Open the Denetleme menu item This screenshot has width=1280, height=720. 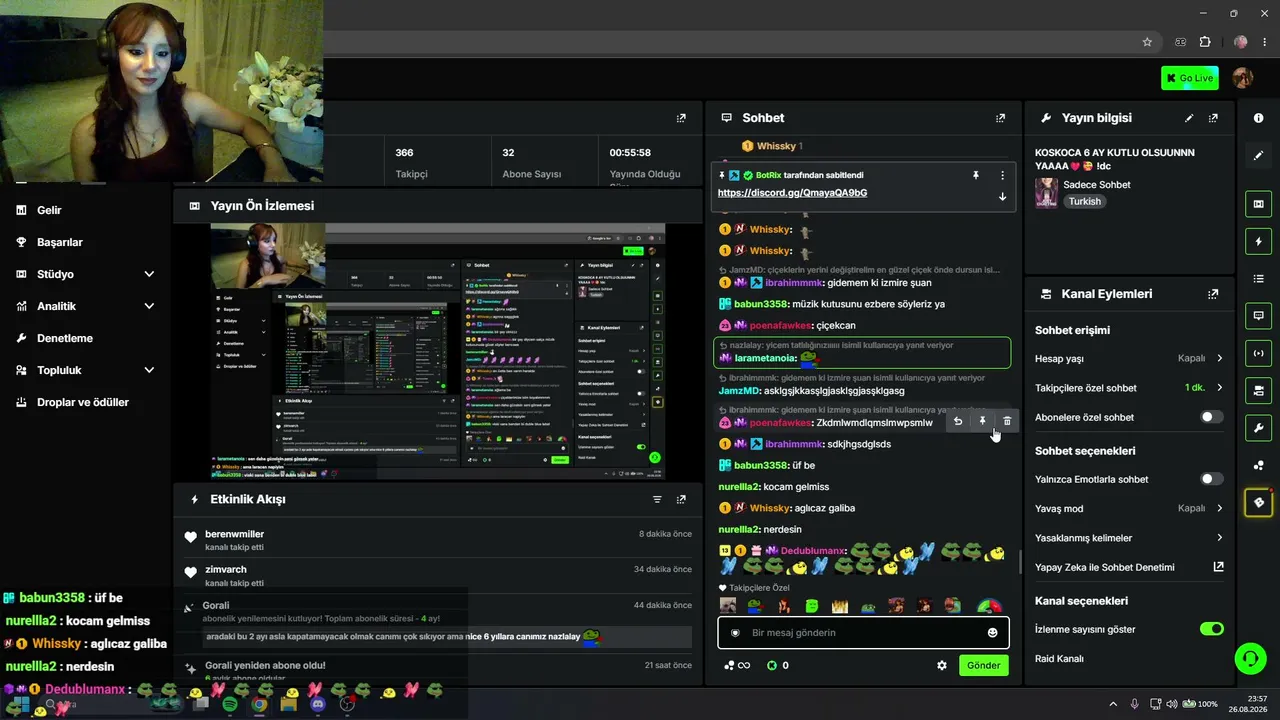point(65,338)
